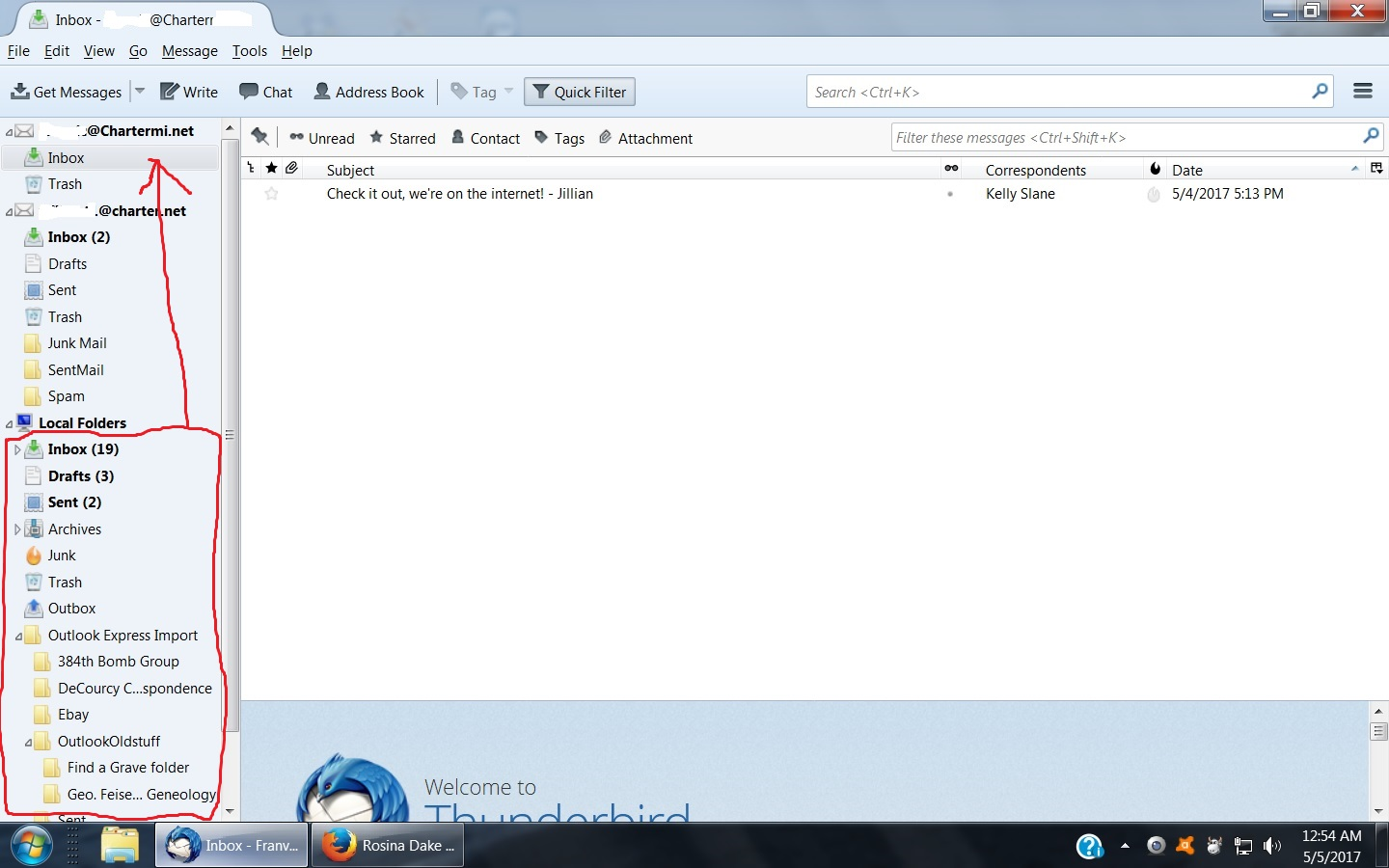The width and height of the screenshot is (1389, 868).
Task: Open the Thunderbird hamburger application menu
Action: (1363, 91)
